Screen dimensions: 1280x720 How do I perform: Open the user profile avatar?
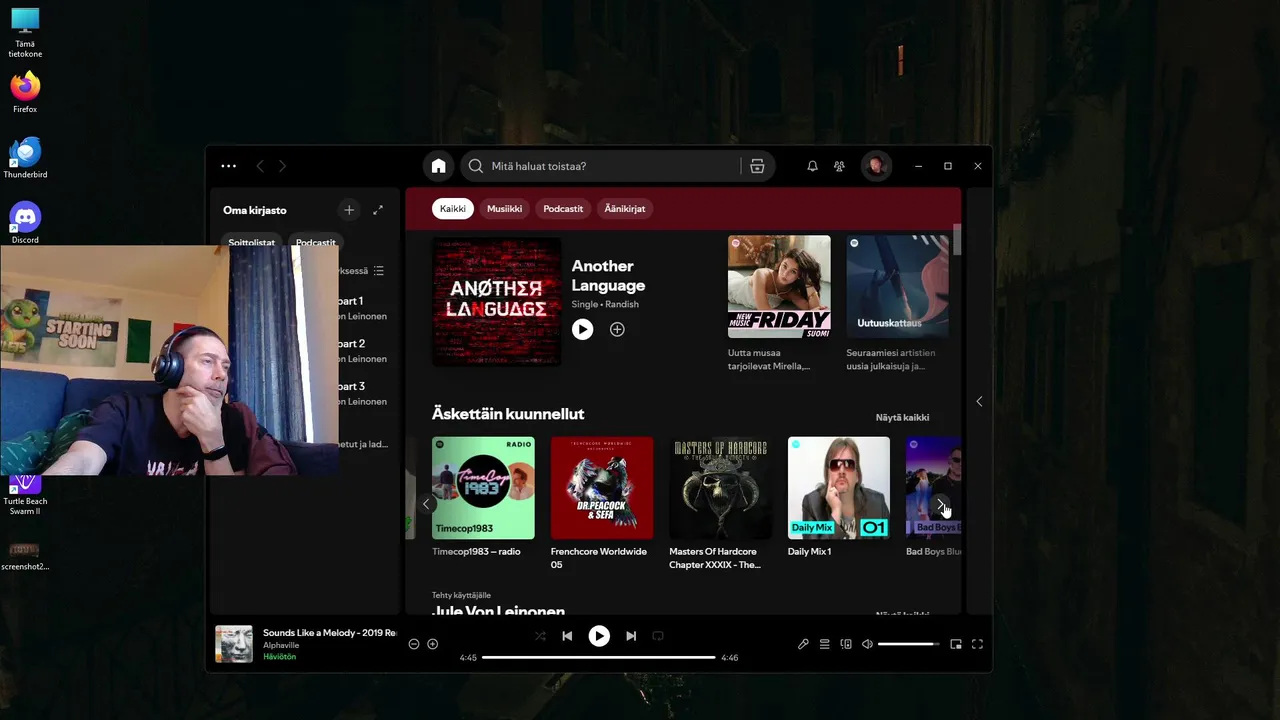pyautogui.click(x=876, y=166)
